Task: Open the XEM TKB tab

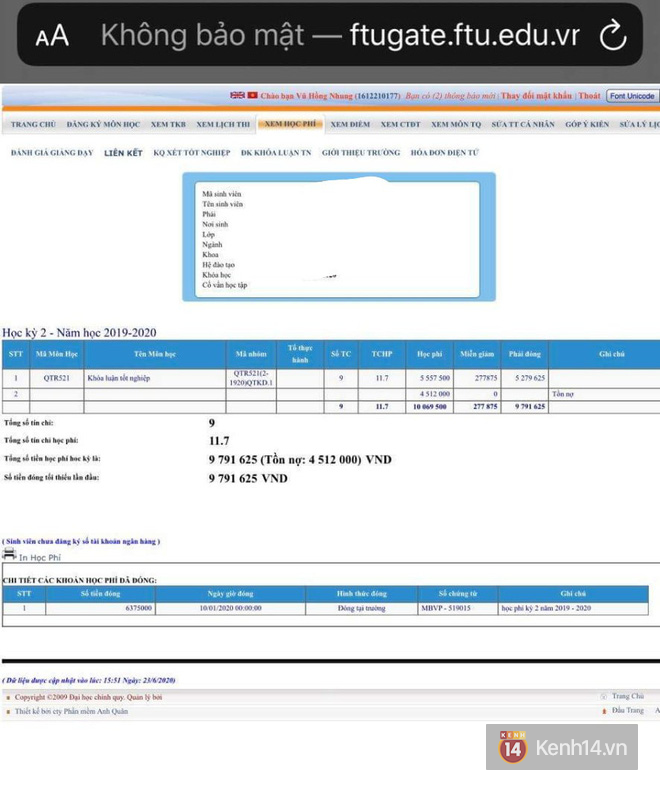Action: click(168, 124)
